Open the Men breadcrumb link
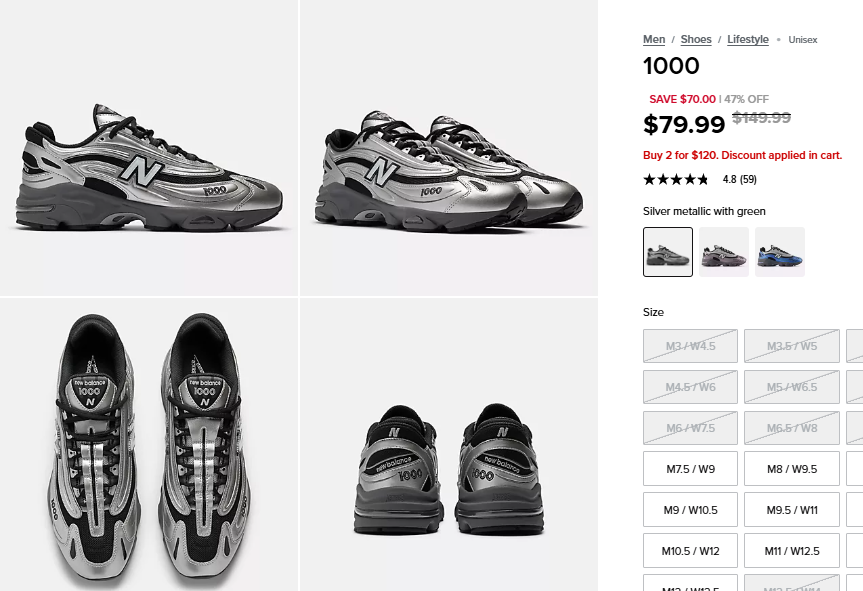The height and width of the screenshot is (591, 863). (654, 40)
